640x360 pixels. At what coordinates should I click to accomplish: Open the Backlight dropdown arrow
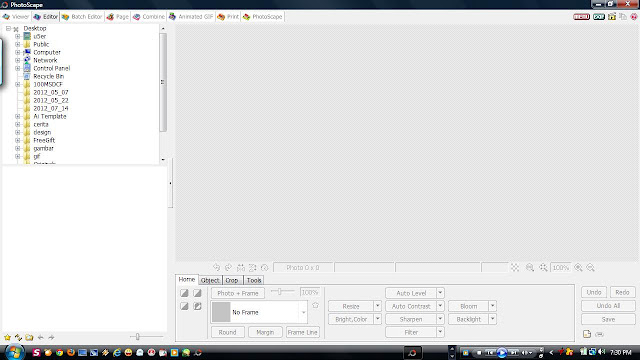pyautogui.click(x=493, y=319)
